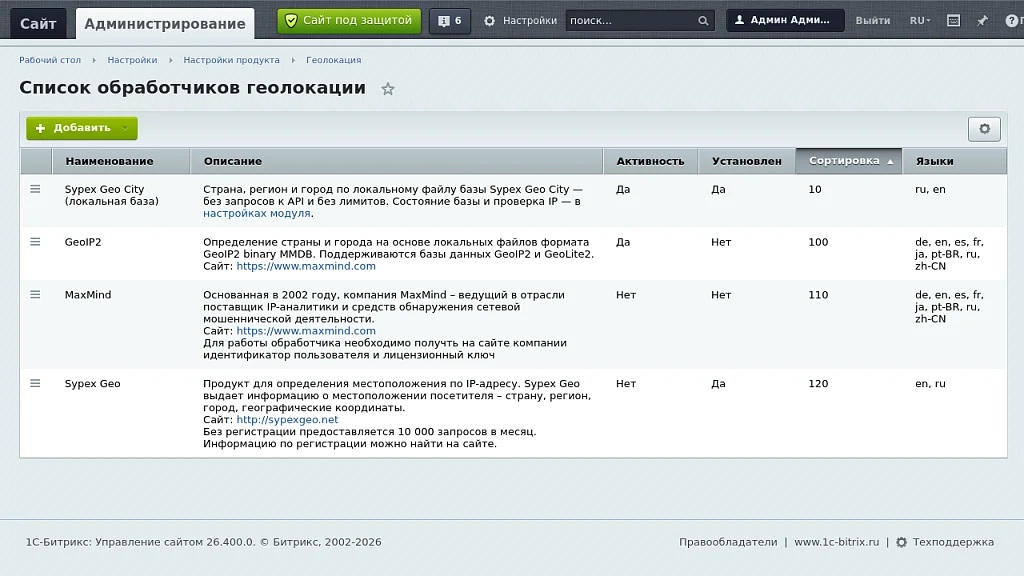The height and width of the screenshot is (576, 1024).
Task: Add page to favorites with star icon
Action: point(388,89)
